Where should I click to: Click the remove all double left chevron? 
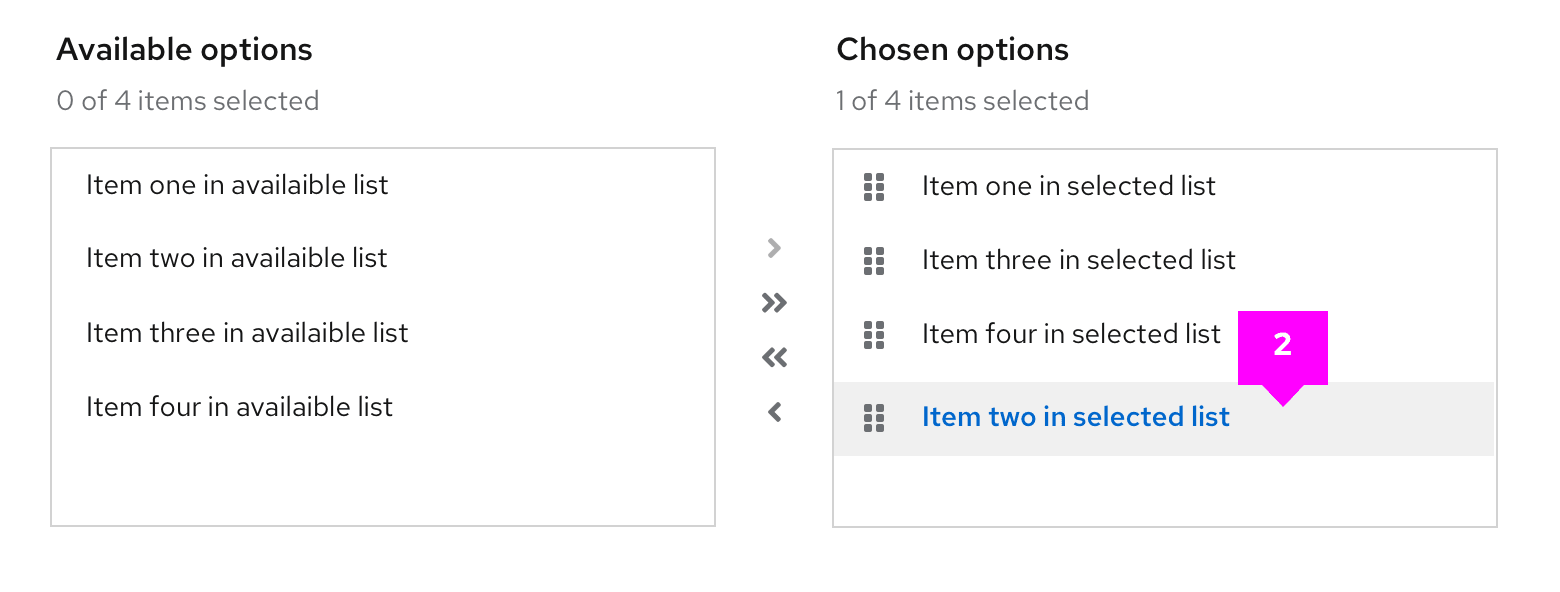[x=774, y=357]
